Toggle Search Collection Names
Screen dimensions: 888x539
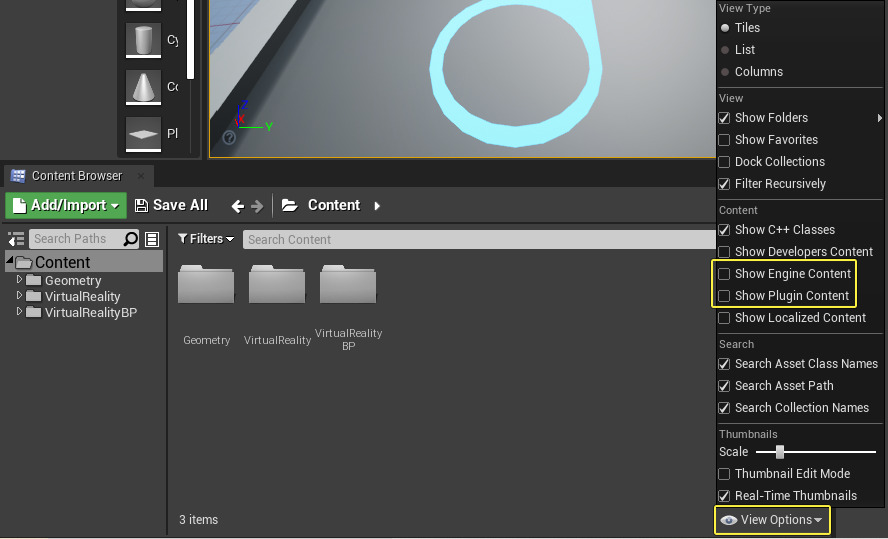coord(724,408)
